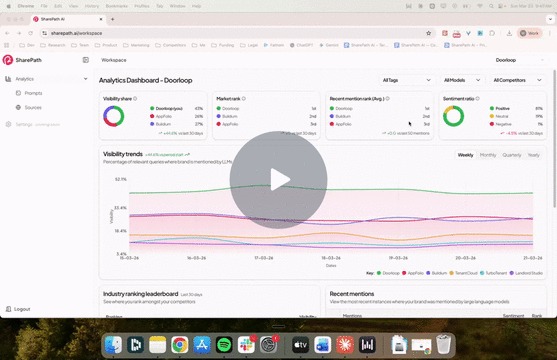
Task: Bookmark the page with the star icon
Action: tap(428, 33)
